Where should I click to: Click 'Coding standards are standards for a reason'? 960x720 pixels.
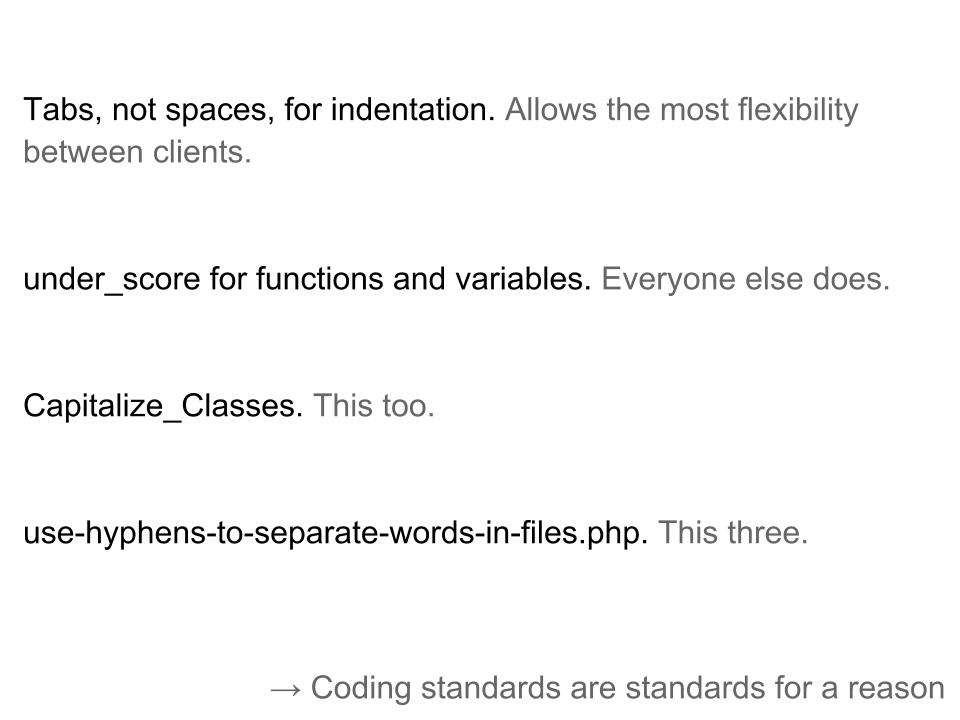pyautogui.click(x=628, y=688)
